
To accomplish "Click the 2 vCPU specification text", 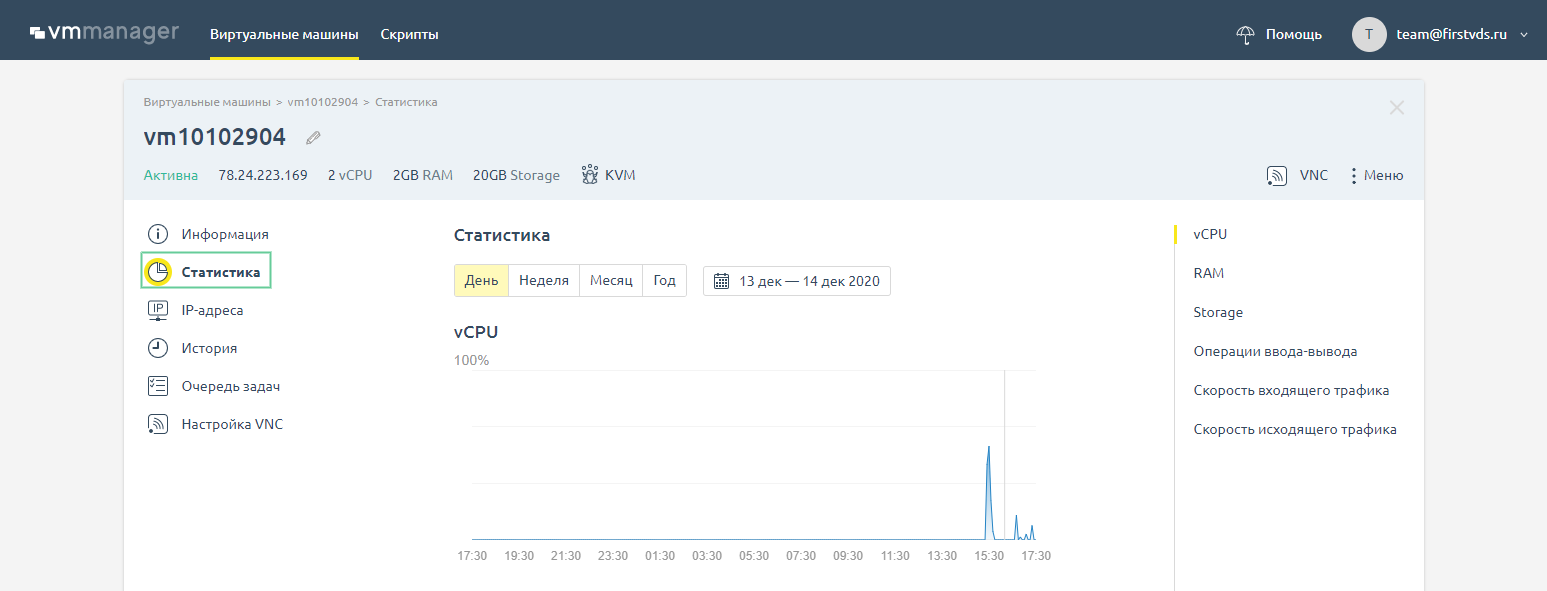I will click(350, 175).
